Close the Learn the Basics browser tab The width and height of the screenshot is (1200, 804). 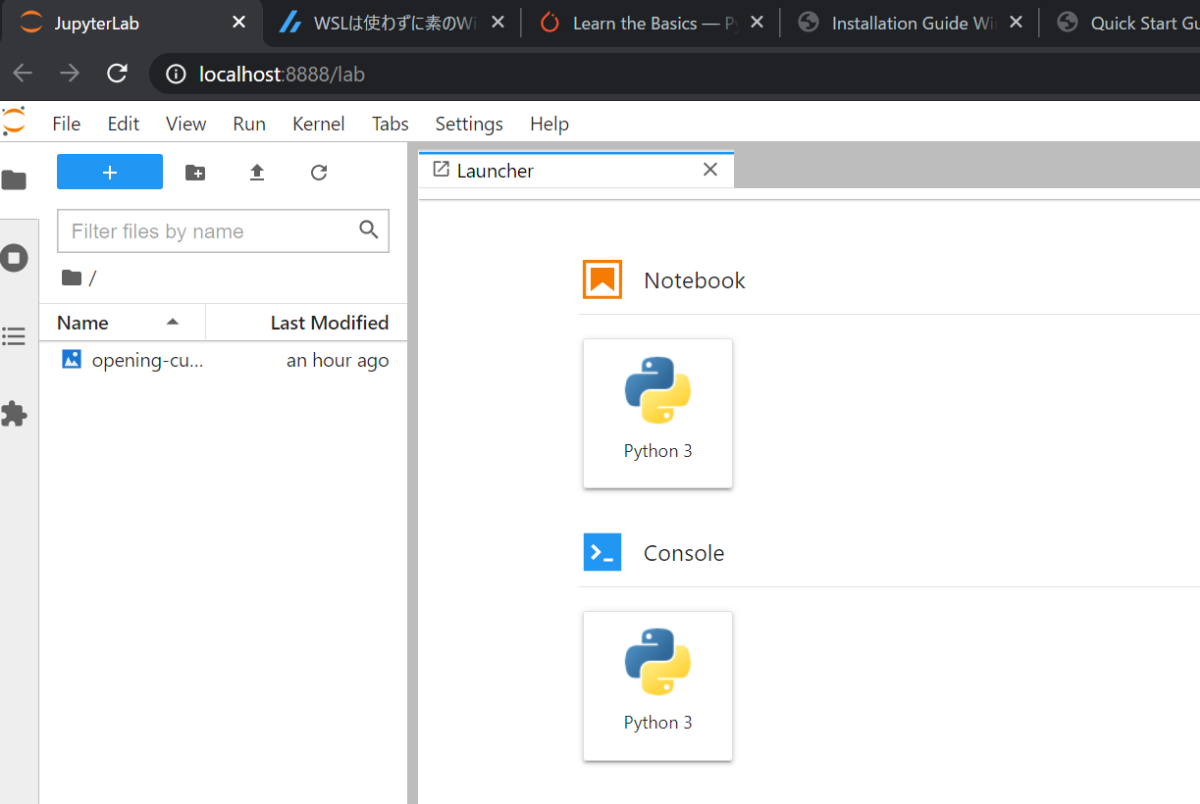click(757, 22)
